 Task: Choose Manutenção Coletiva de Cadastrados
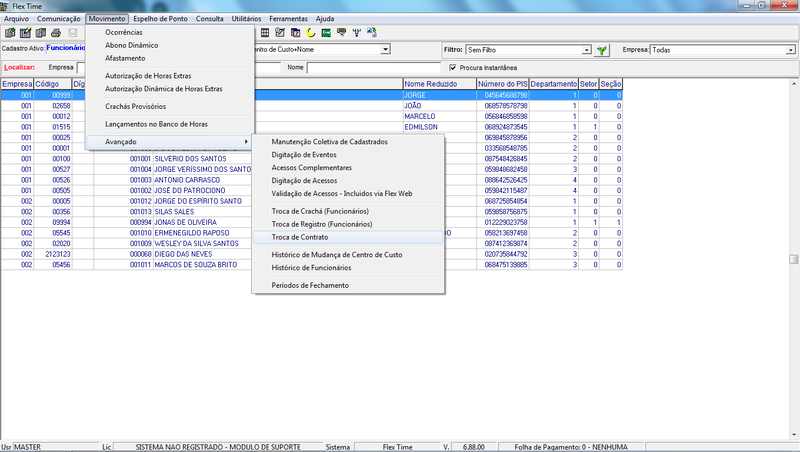(x=348, y=142)
